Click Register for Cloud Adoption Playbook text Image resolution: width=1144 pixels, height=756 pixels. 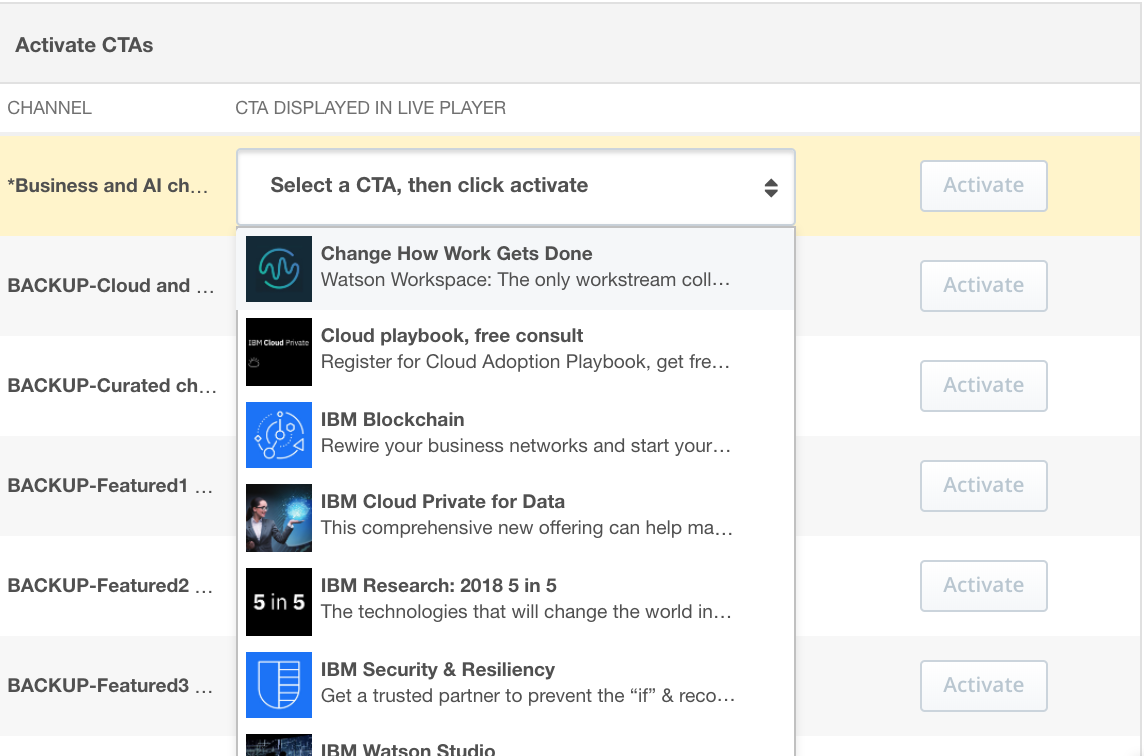pos(525,363)
